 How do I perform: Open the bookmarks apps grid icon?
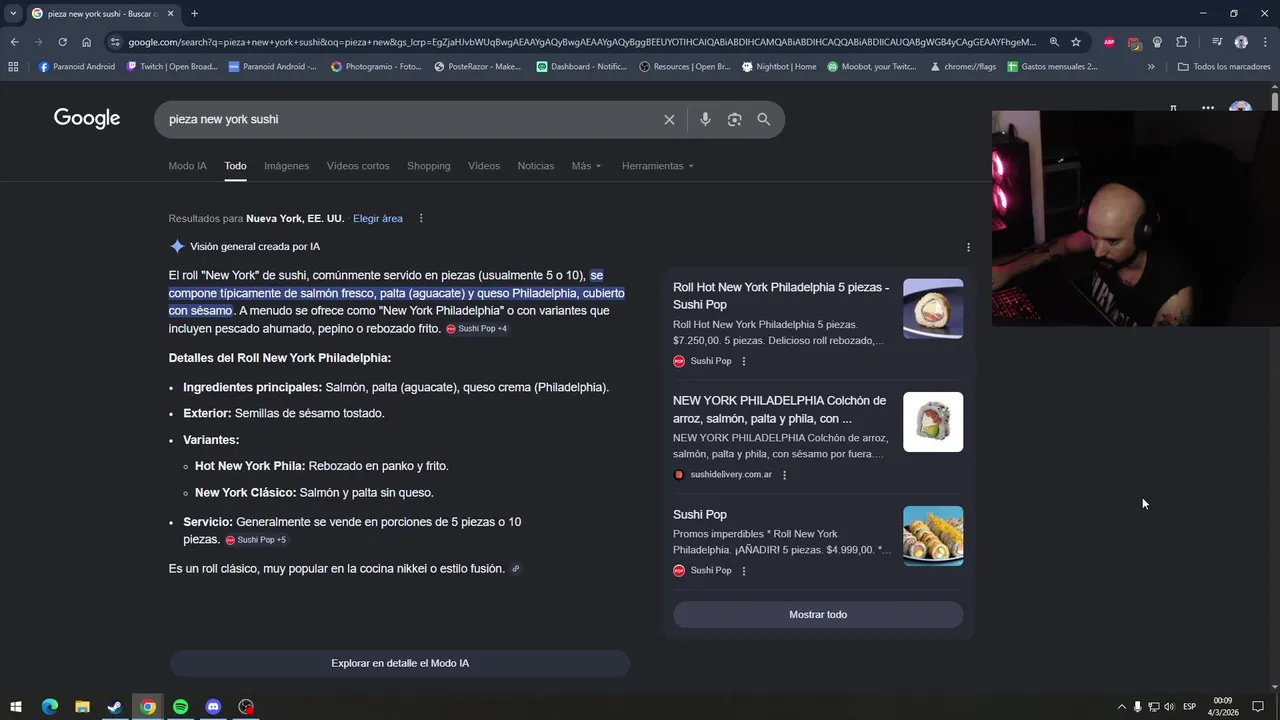coord(13,67)
